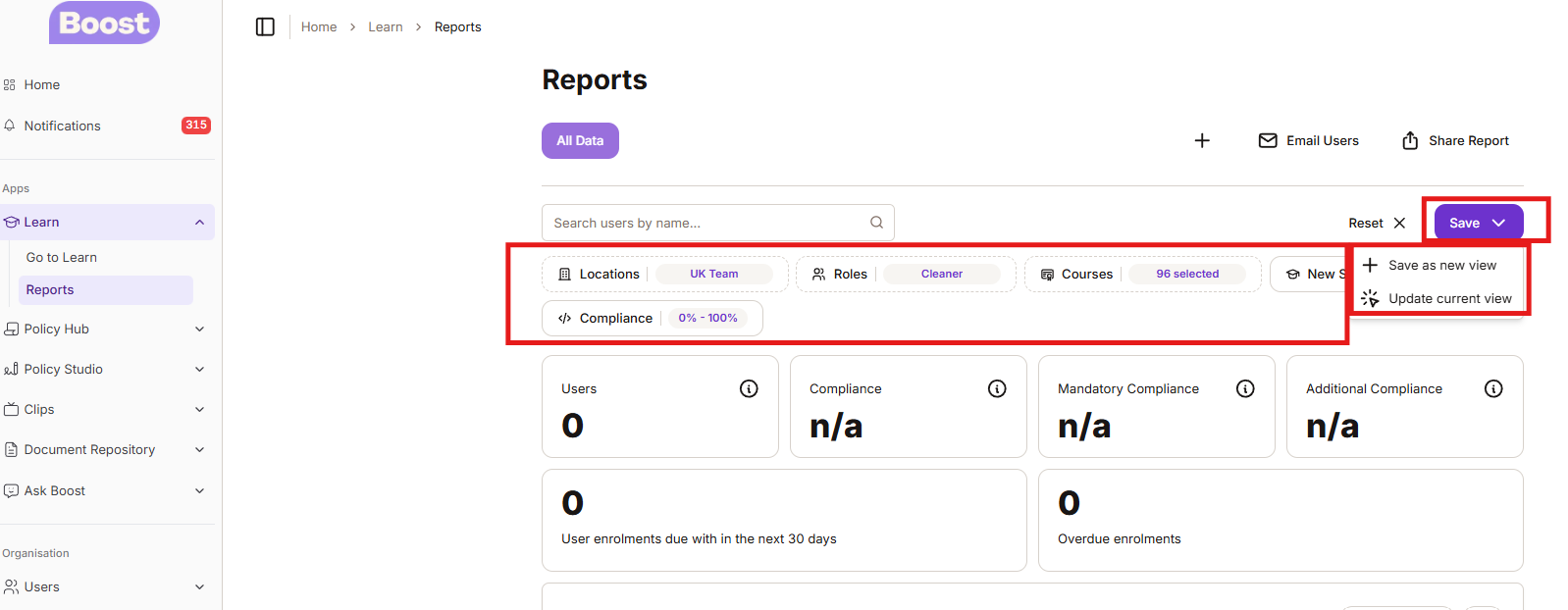This screenshot has width=1568, height=610.
Task: Collapse the Learn section chevron
Action: pyautogui.click(x=199, y=223)
